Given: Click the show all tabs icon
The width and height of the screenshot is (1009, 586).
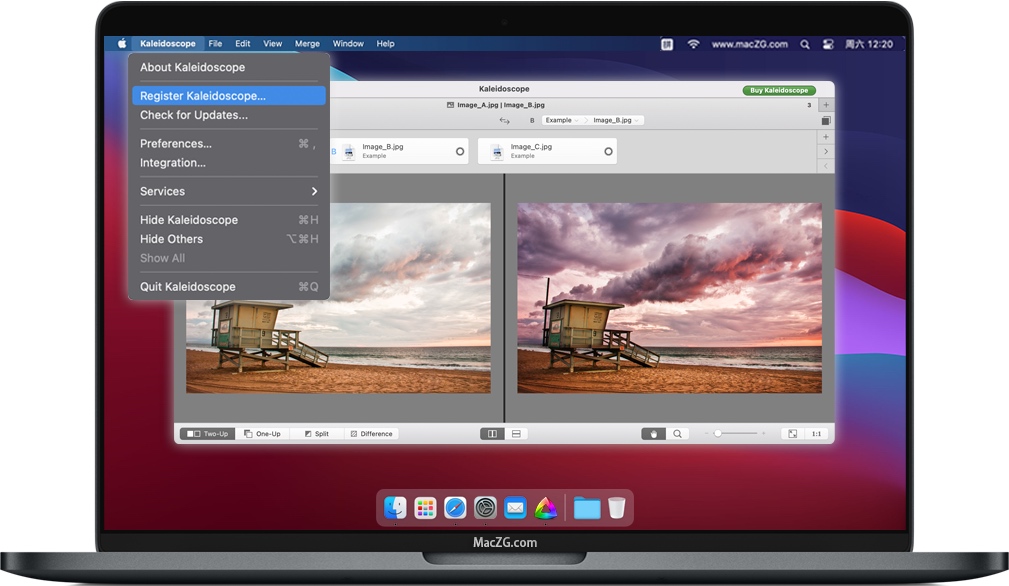Looking at the screenshot, I should click(x=826, y=120).
